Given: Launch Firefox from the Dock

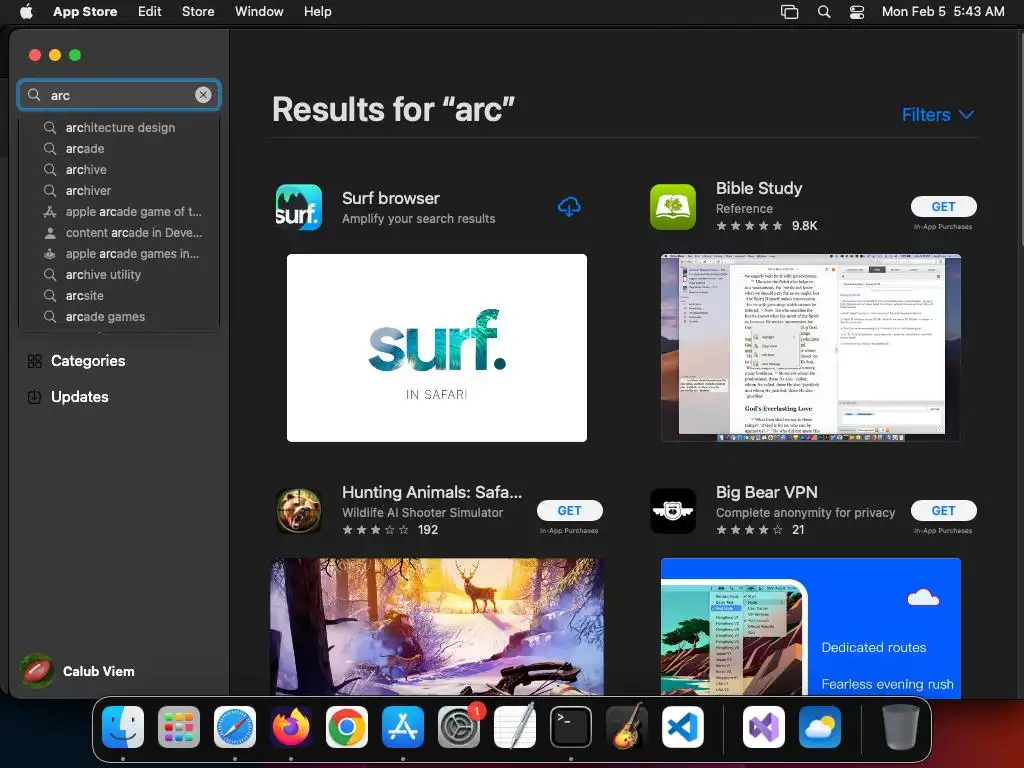Looking at the screenshot, I should [291, 727].
